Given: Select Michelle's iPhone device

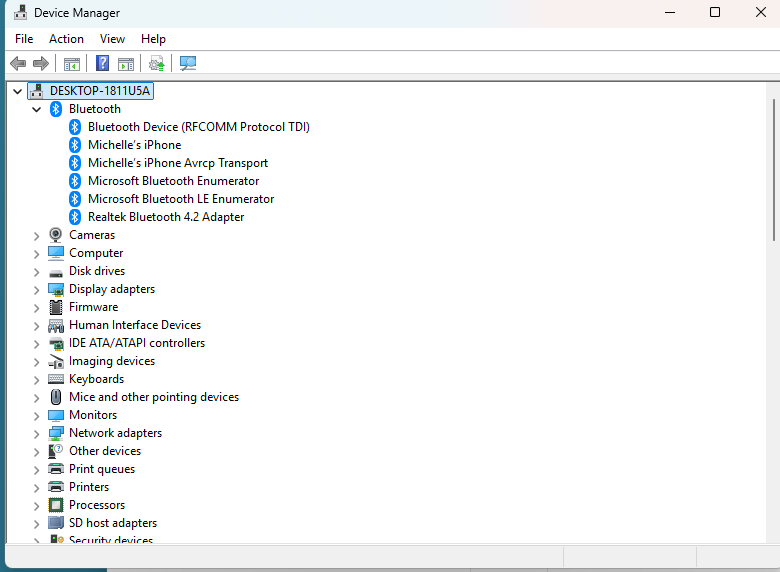Looking at the screenshot, I should pyautogui.click(x=134, y=145).
